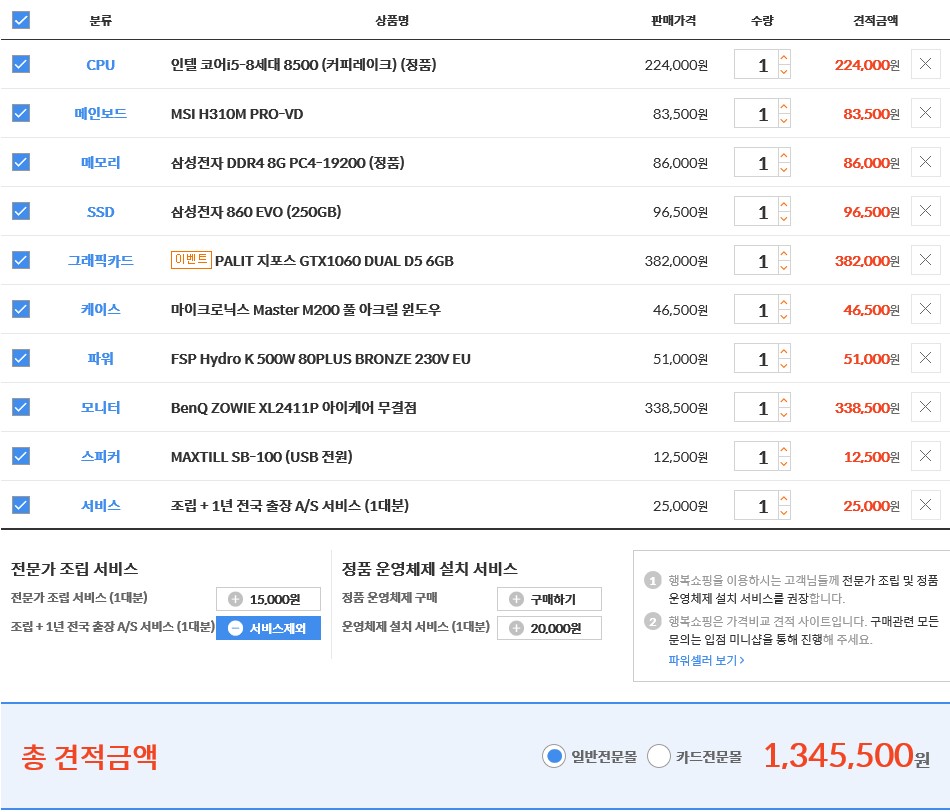950x812 pixels.
Task: Increase SSD quantity with up arrow
Action: point(784,204)
